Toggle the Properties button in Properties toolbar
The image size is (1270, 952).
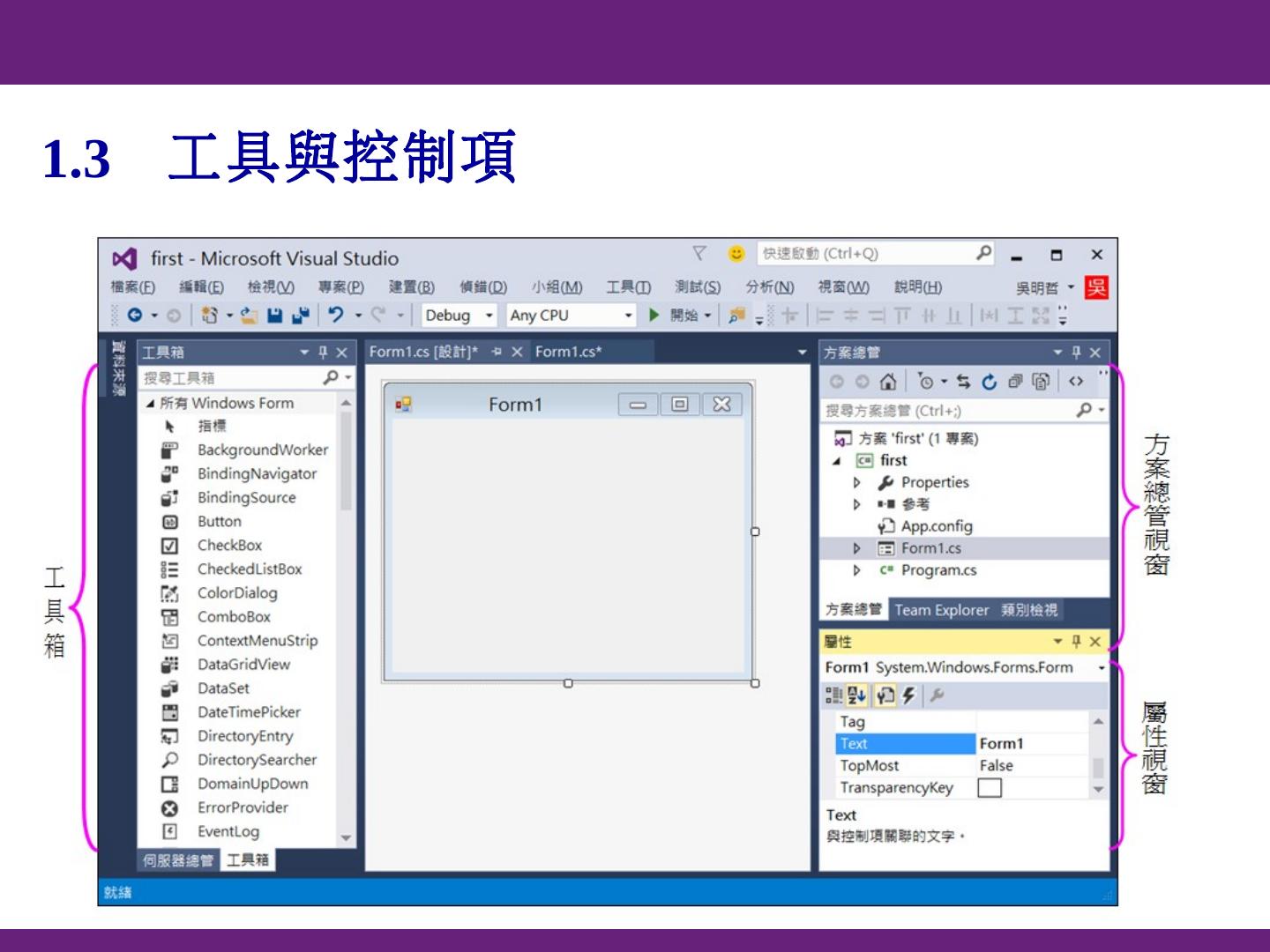click(885, 695)
